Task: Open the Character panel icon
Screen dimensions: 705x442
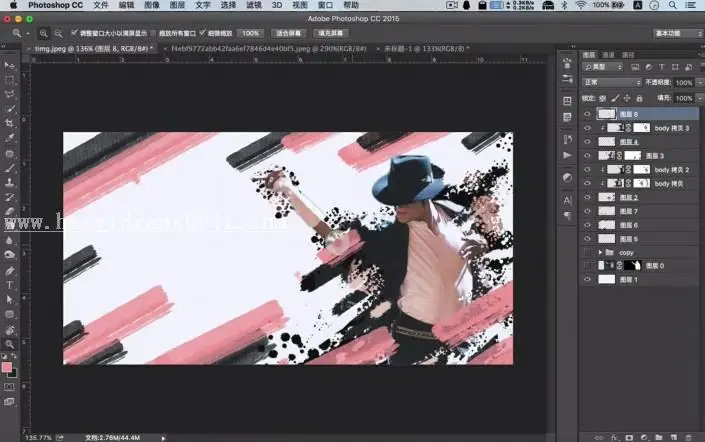Action: [x=567, y=201]
